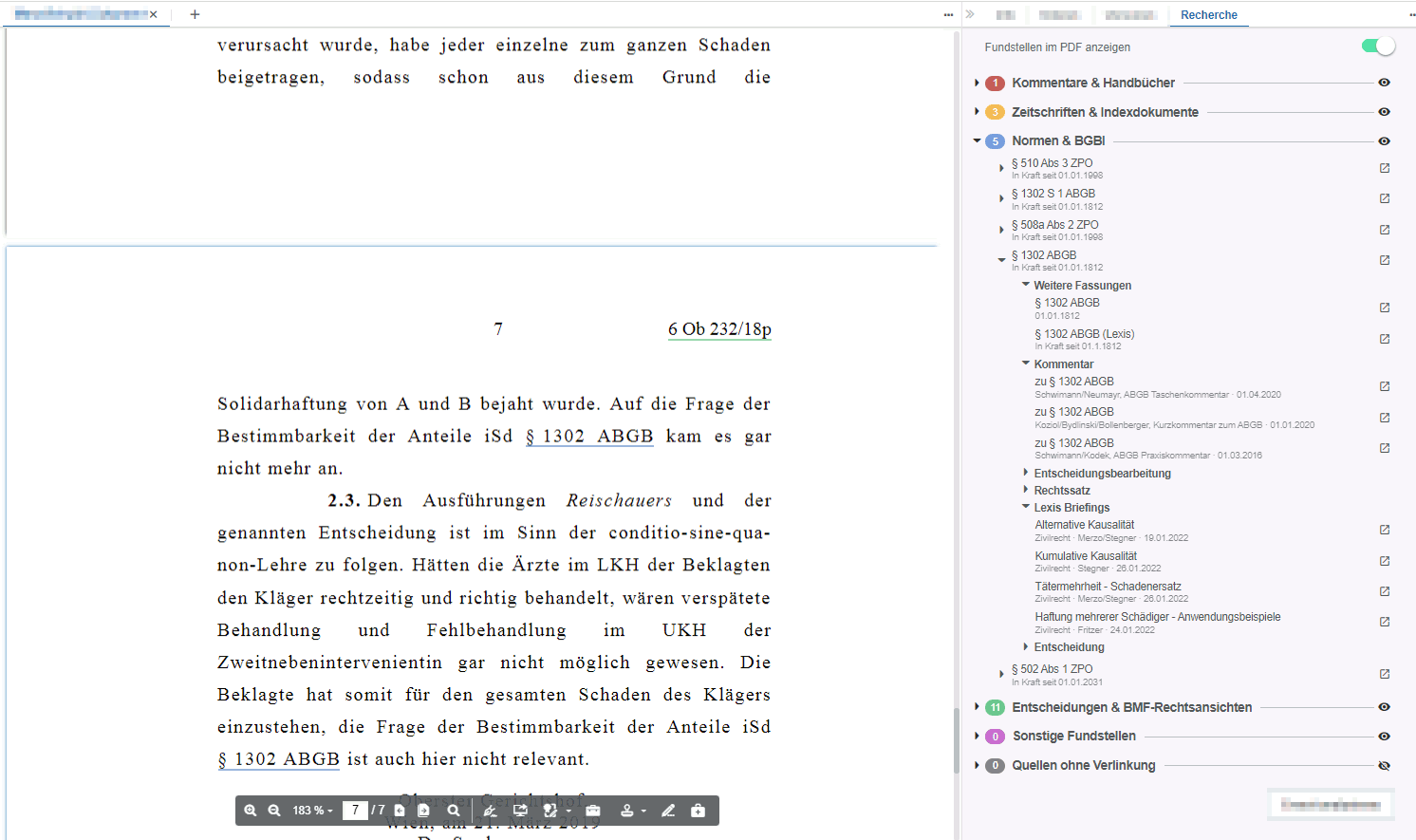The height and width of the screenshot is (840, 1416).
Task: Select '§ 1302 ABGB 01.01.1812' under Weitere Fassungen
Action: tap(1067, 308)
